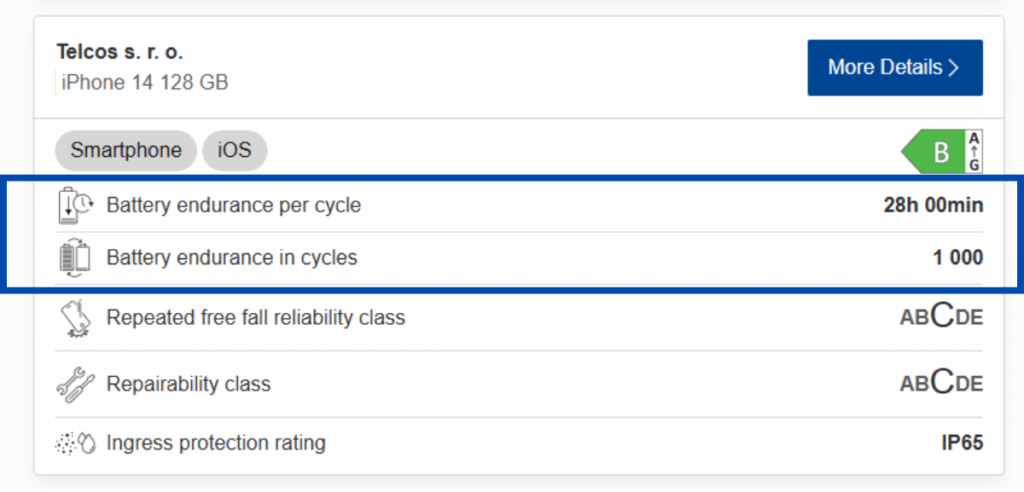The width and height of the screenshot is (1024, 492).
Task: Click the repairability class C rating scale
Action: [x=941, y=384]
